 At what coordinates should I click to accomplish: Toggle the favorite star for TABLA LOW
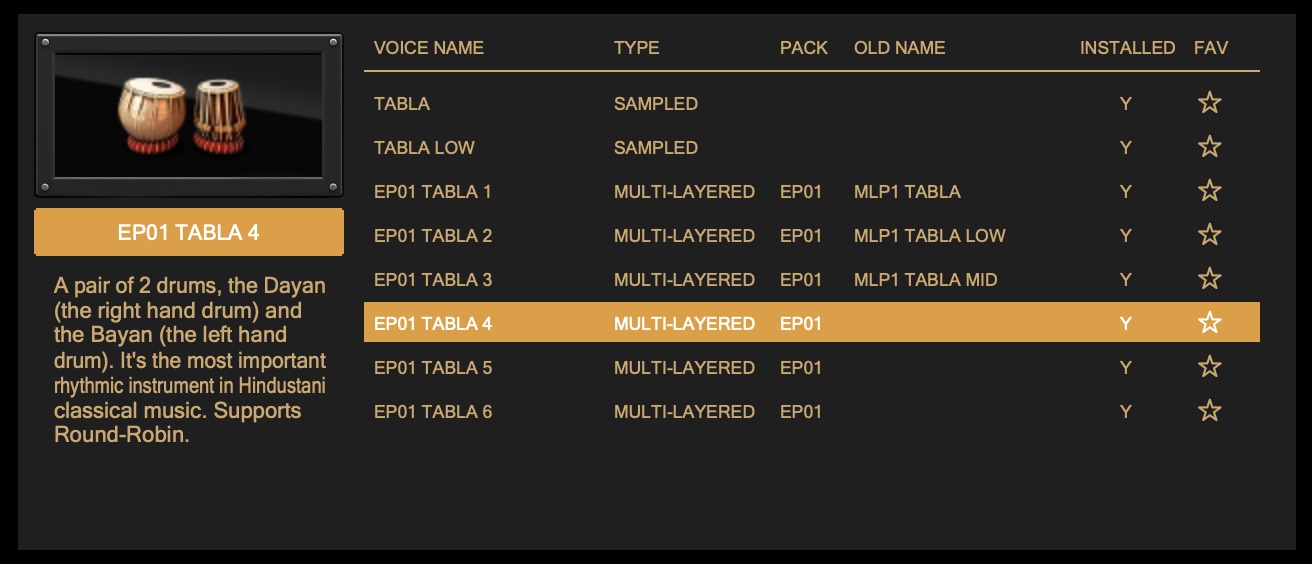coord(1209,147)
